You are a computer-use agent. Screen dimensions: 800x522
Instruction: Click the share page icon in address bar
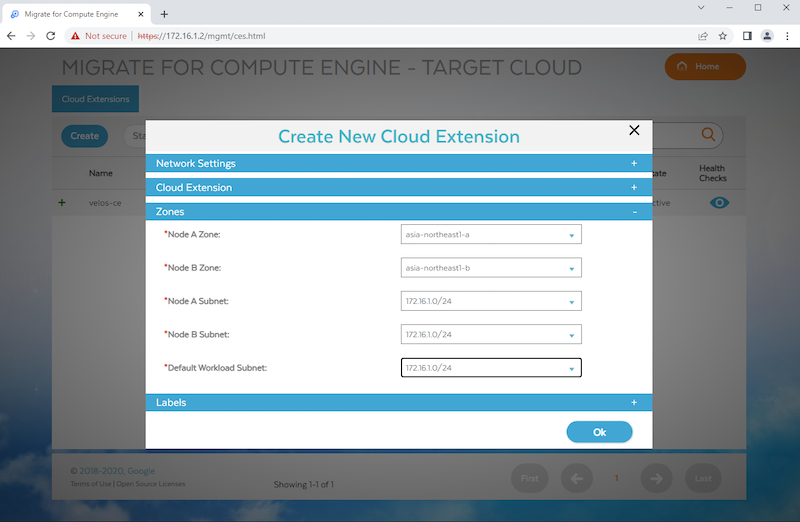[703, 36]
